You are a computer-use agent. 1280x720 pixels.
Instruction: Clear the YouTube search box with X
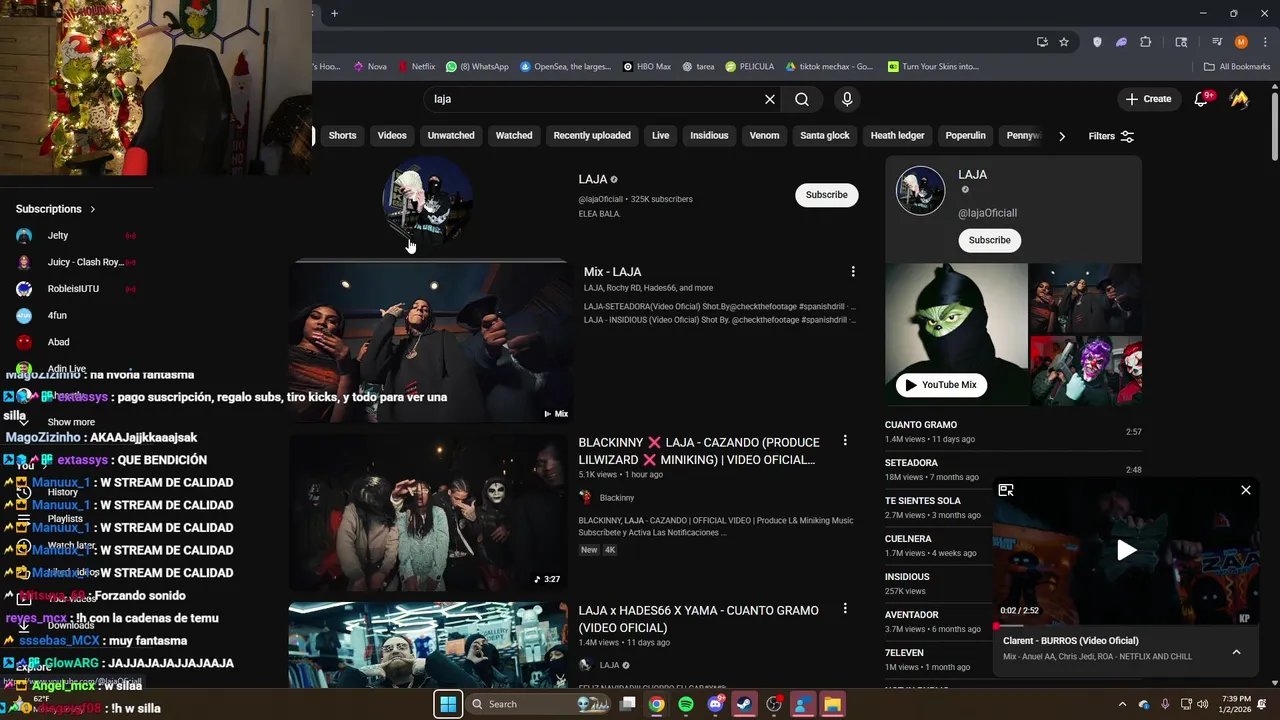770,99
